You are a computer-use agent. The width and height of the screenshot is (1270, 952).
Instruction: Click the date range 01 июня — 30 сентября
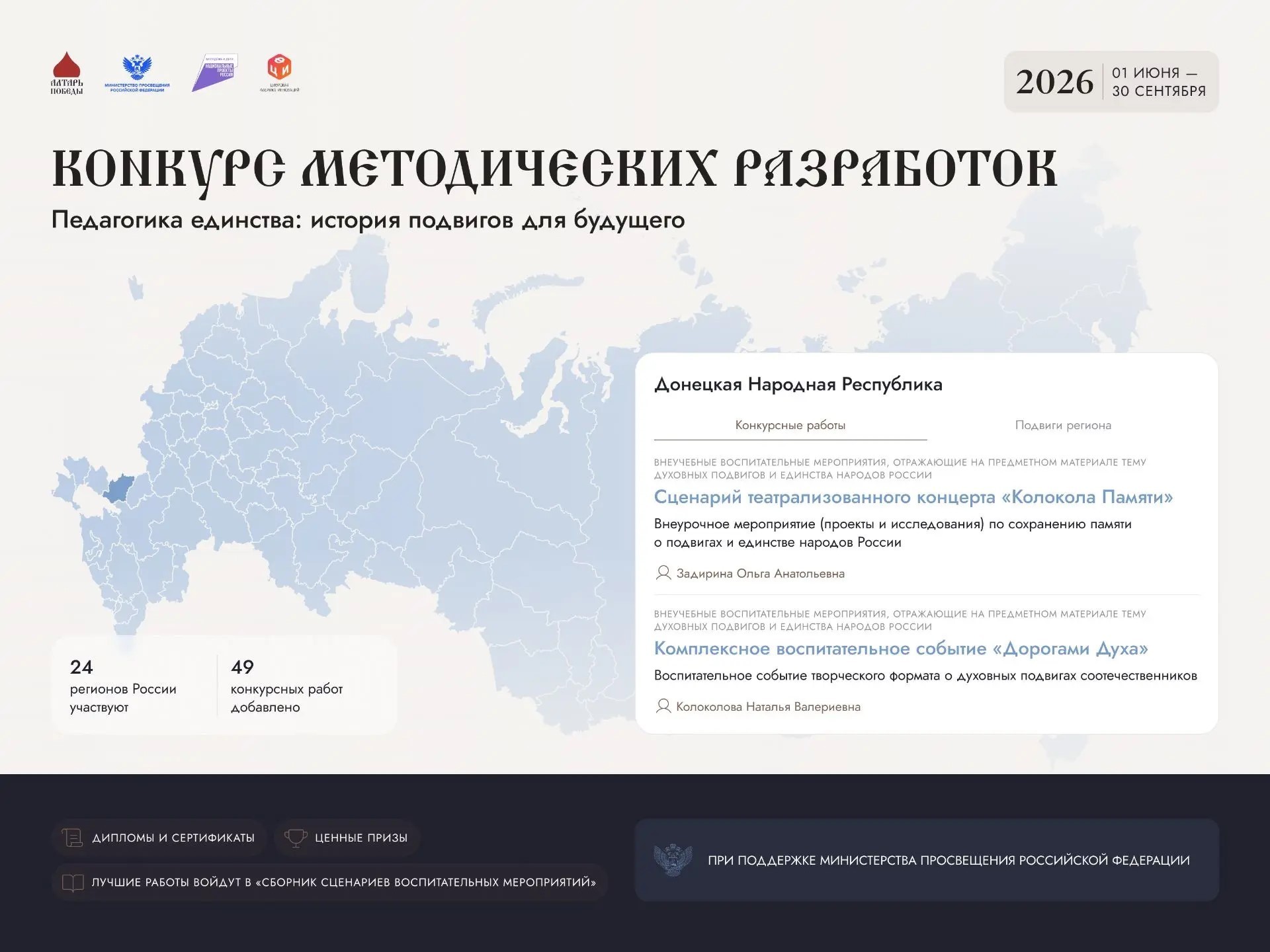click(x=1159, y=81)
